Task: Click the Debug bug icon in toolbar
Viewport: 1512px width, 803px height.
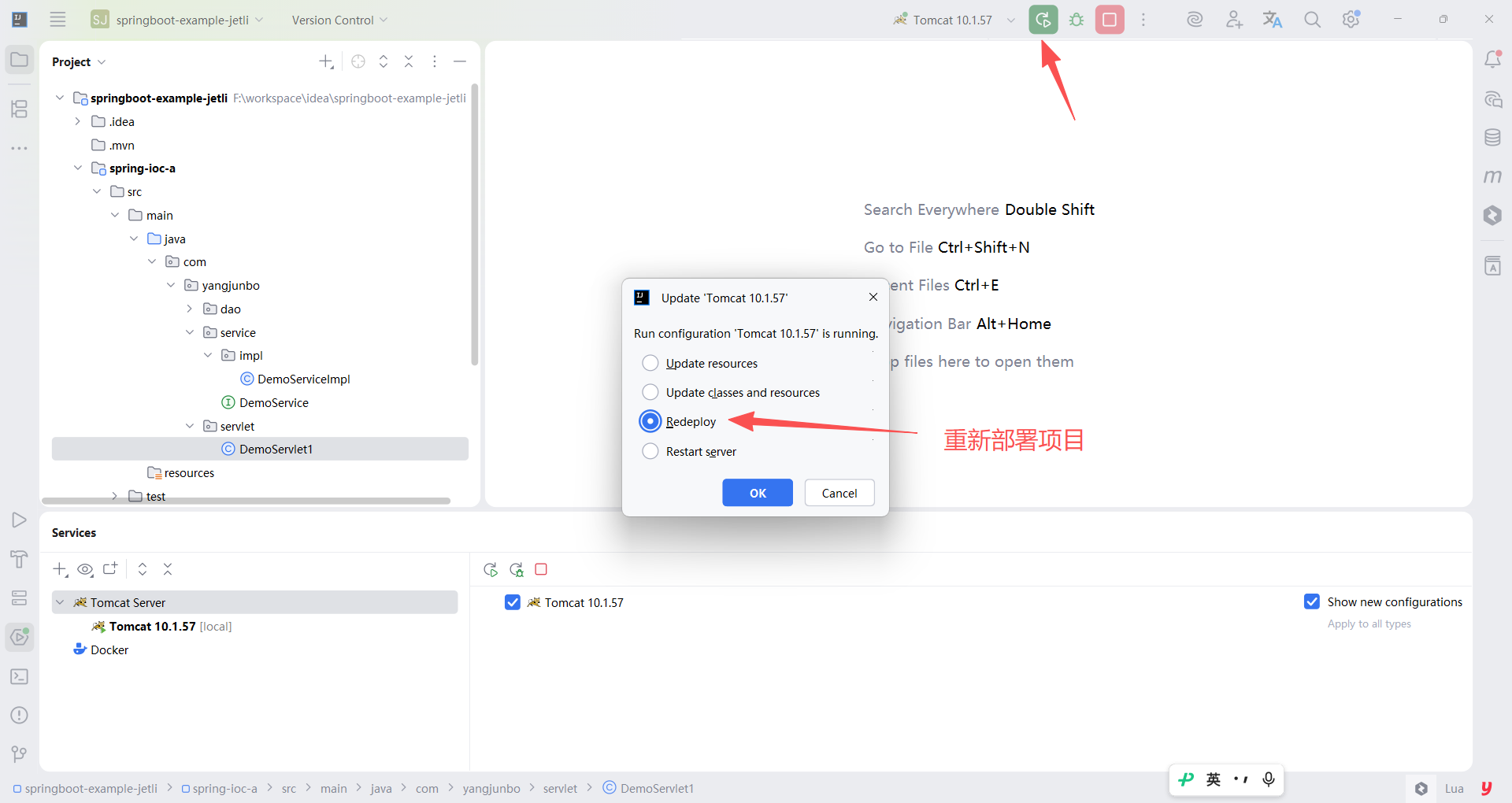Action: click(1077, 20)
